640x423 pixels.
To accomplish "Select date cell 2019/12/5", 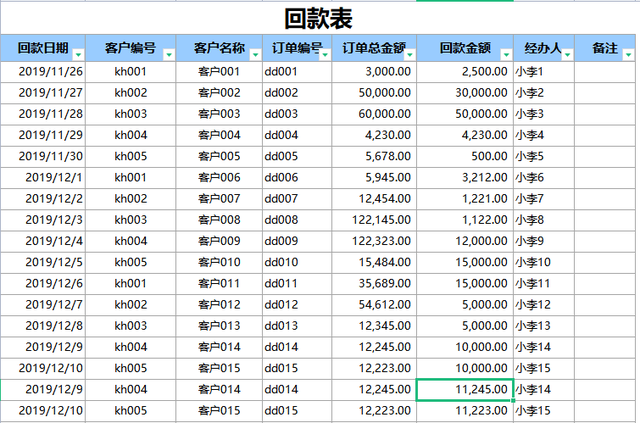I will (x=43, y=263).
